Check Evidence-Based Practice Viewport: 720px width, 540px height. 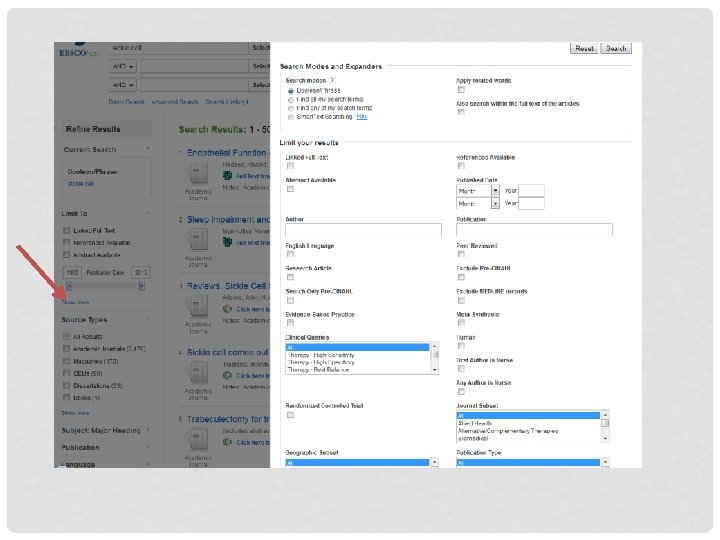click(290, 323)
